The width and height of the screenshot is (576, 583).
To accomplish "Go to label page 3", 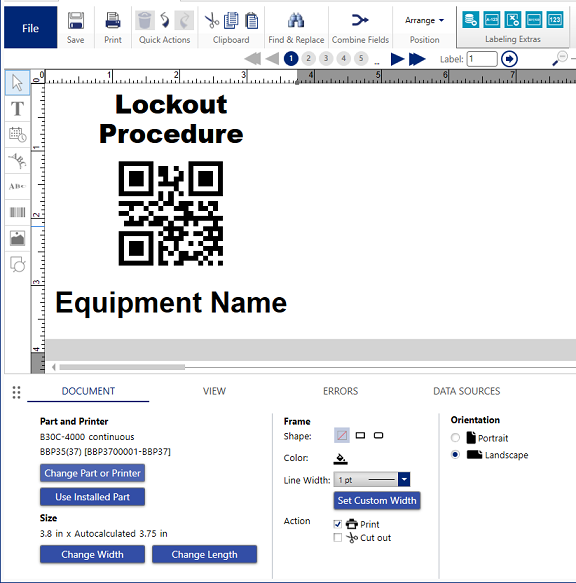I will point(326,58).
